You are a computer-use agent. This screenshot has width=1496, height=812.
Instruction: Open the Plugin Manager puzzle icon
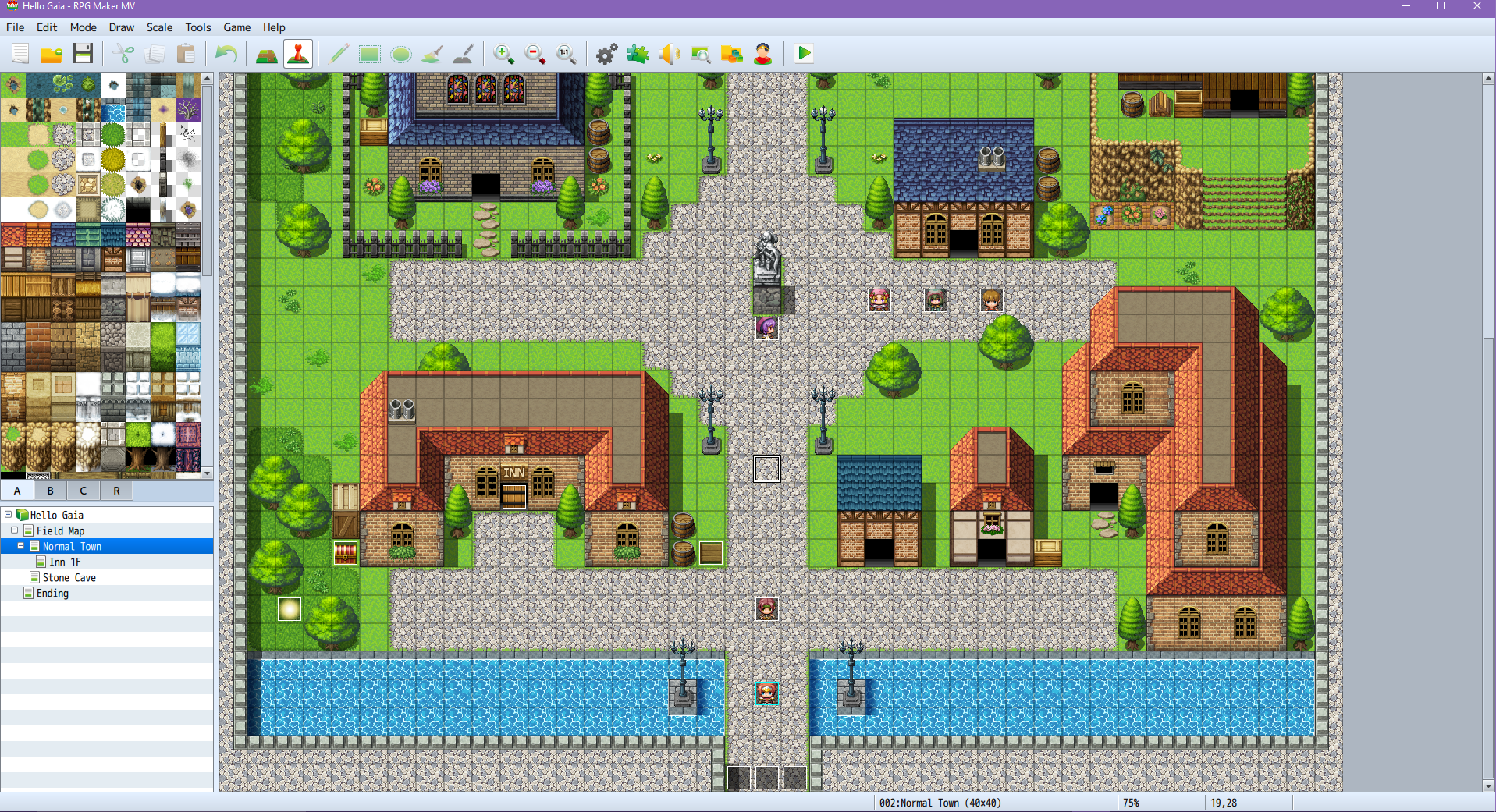(x=638, y=54)
